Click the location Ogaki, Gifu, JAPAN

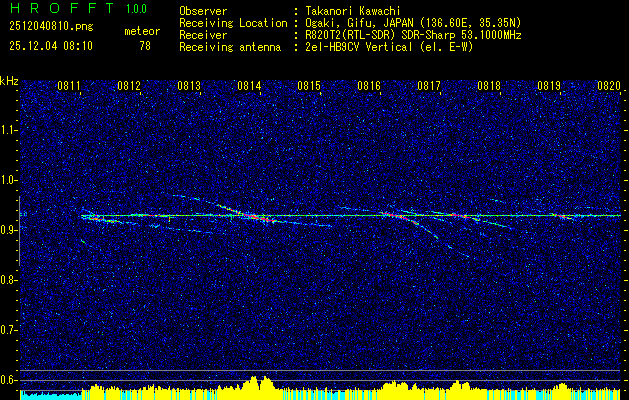pyautogui.click(x=360, y=23)
